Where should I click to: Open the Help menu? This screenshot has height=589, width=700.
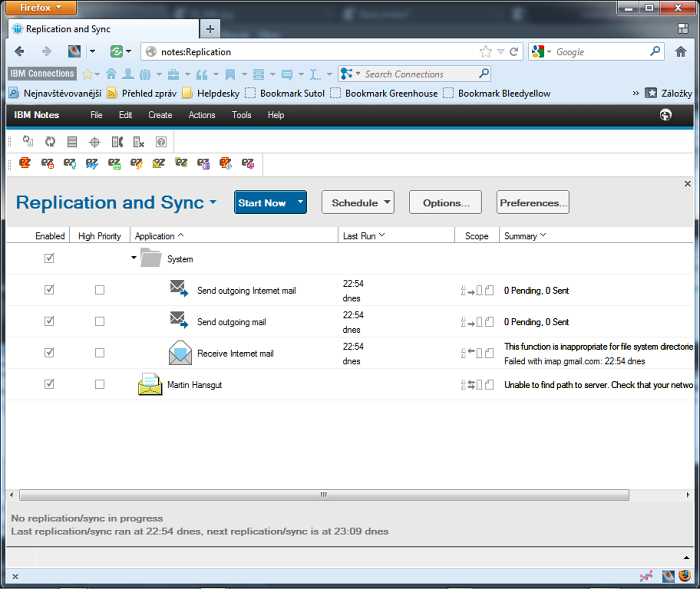click(x=276, y=115)
